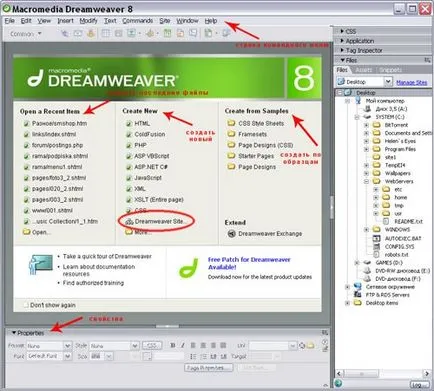Image resolution: width=434 pixels, height=391 pixels.
Task: Click the Browse for File folder icon
Action: point(310,346)
